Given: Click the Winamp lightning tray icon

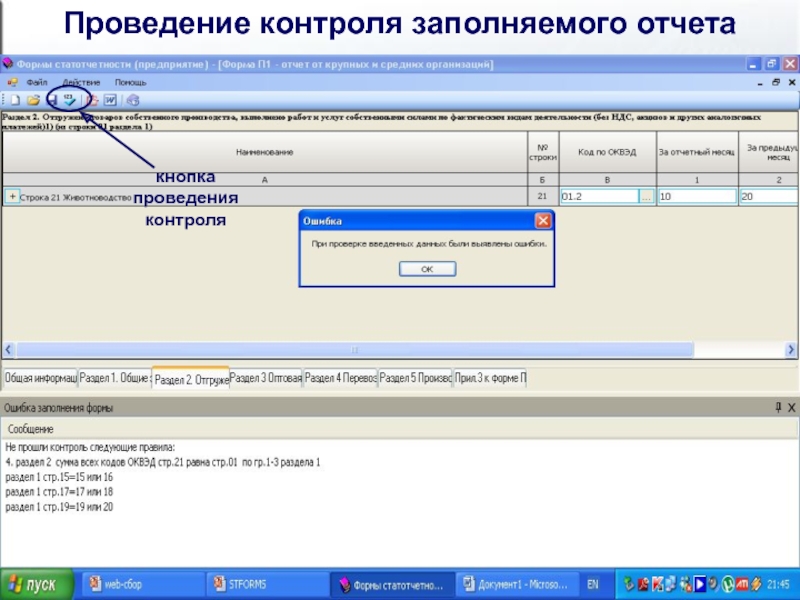Looking at the screenshot, I should tap(756, 584).
